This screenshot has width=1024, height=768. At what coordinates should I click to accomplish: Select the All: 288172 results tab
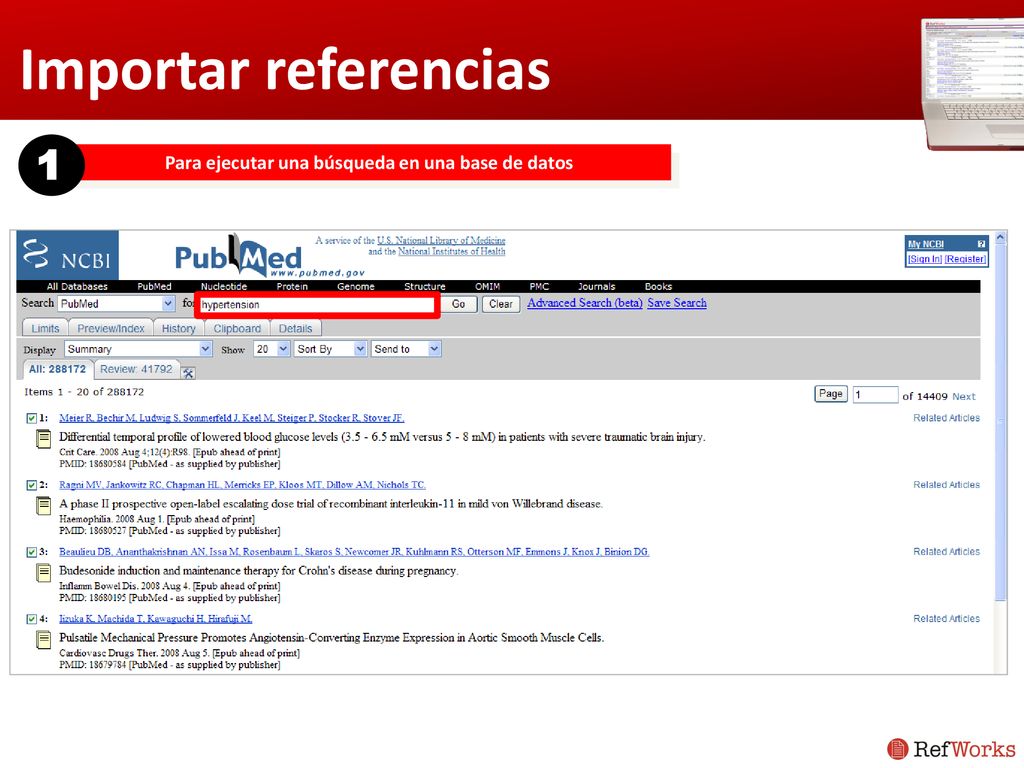(57, 370)
